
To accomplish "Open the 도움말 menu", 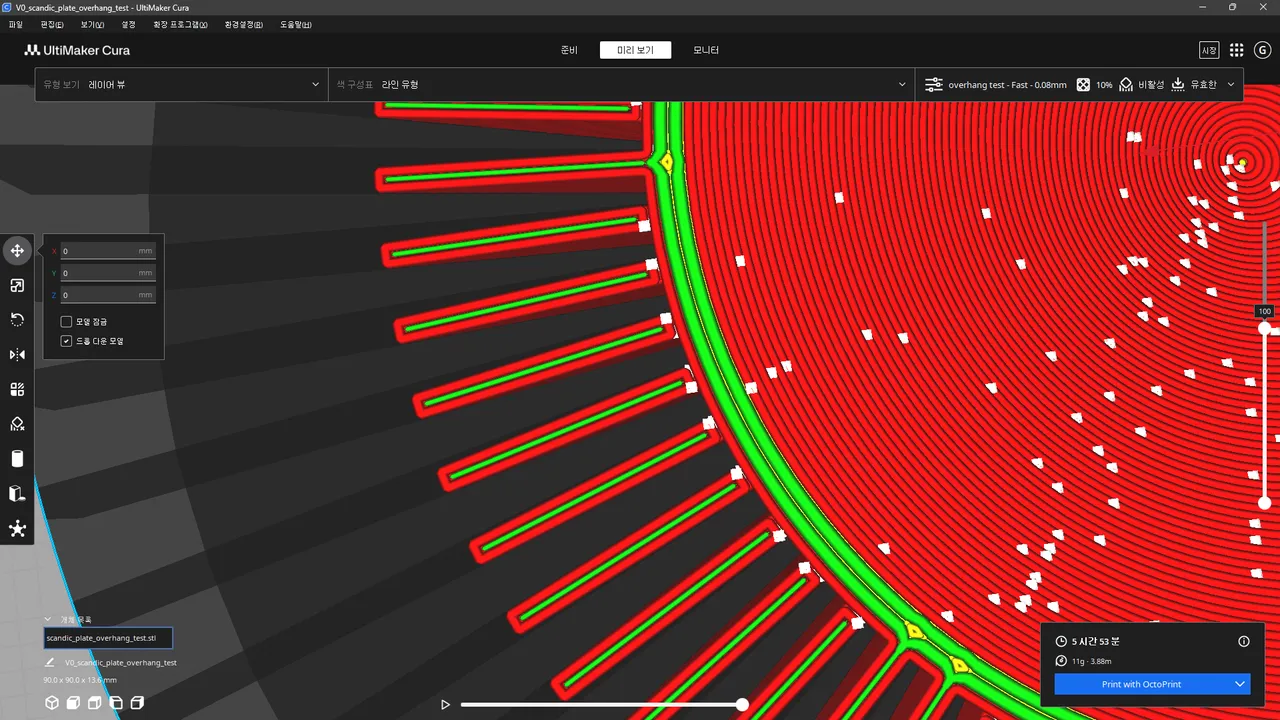I will click(x=296, y=24).
